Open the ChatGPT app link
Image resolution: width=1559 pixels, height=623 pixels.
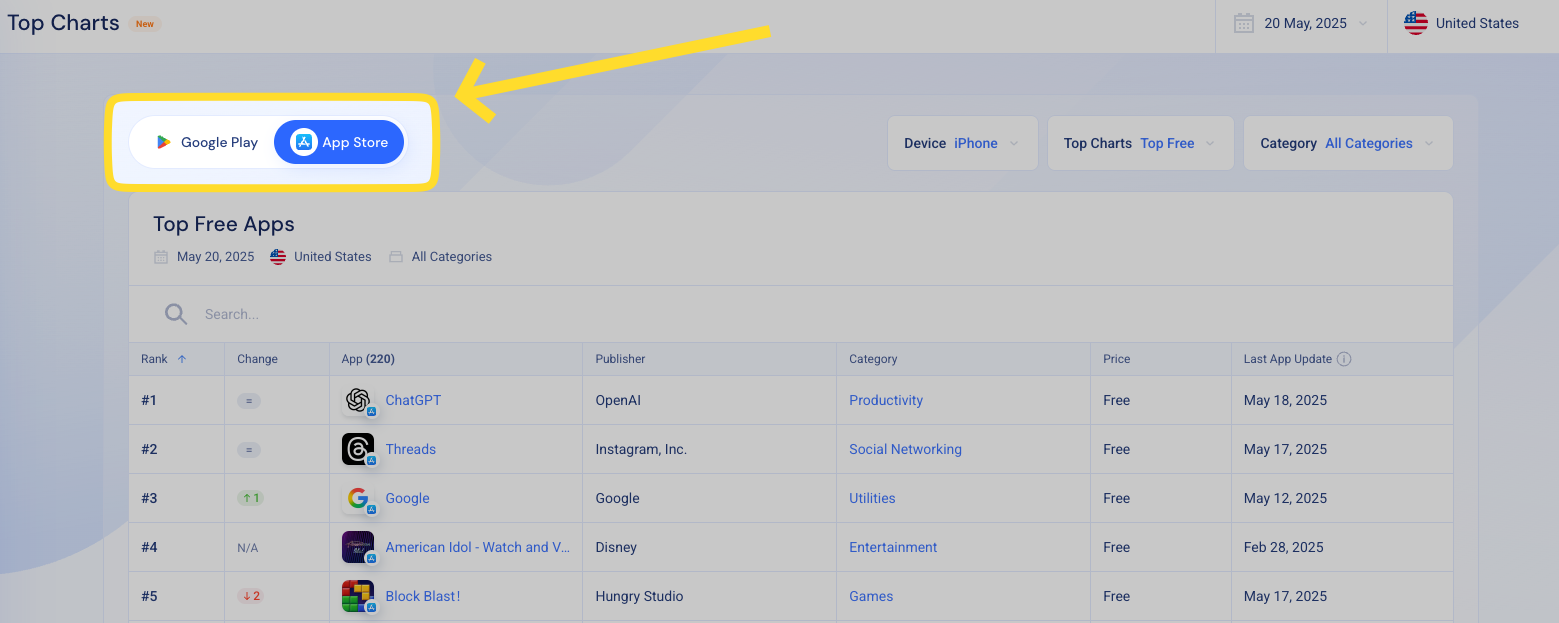(413, 400)
